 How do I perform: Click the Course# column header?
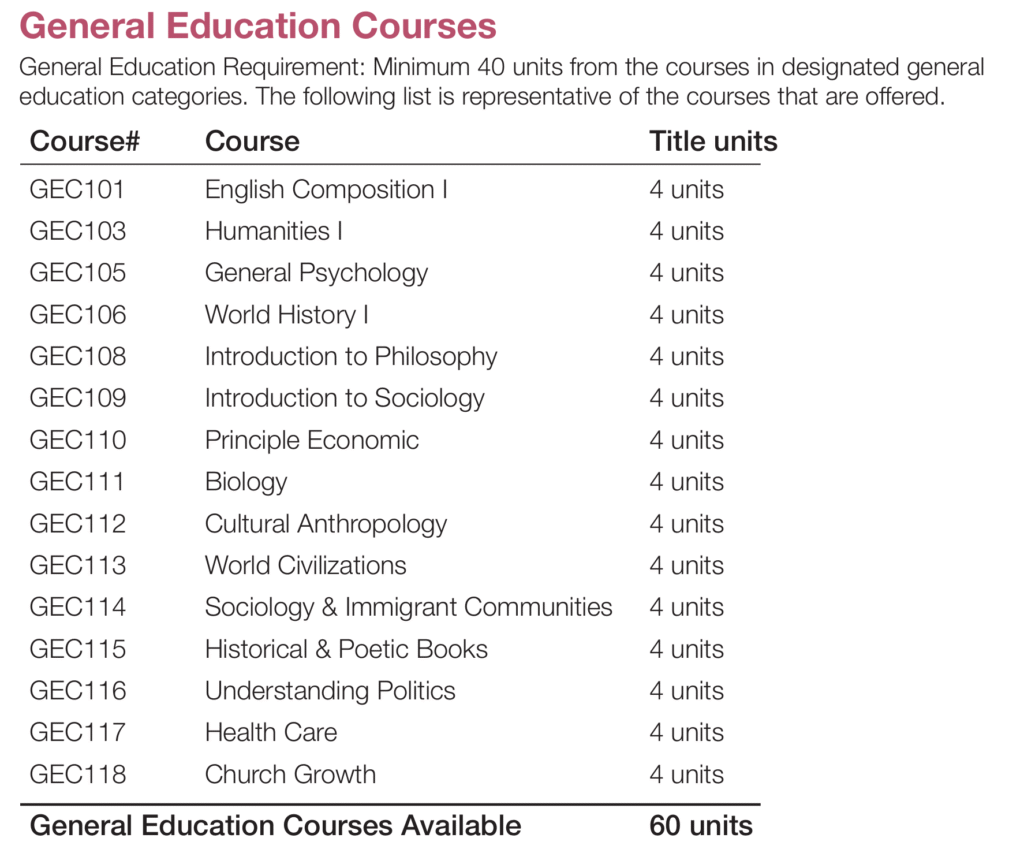[x=85, y=141]
